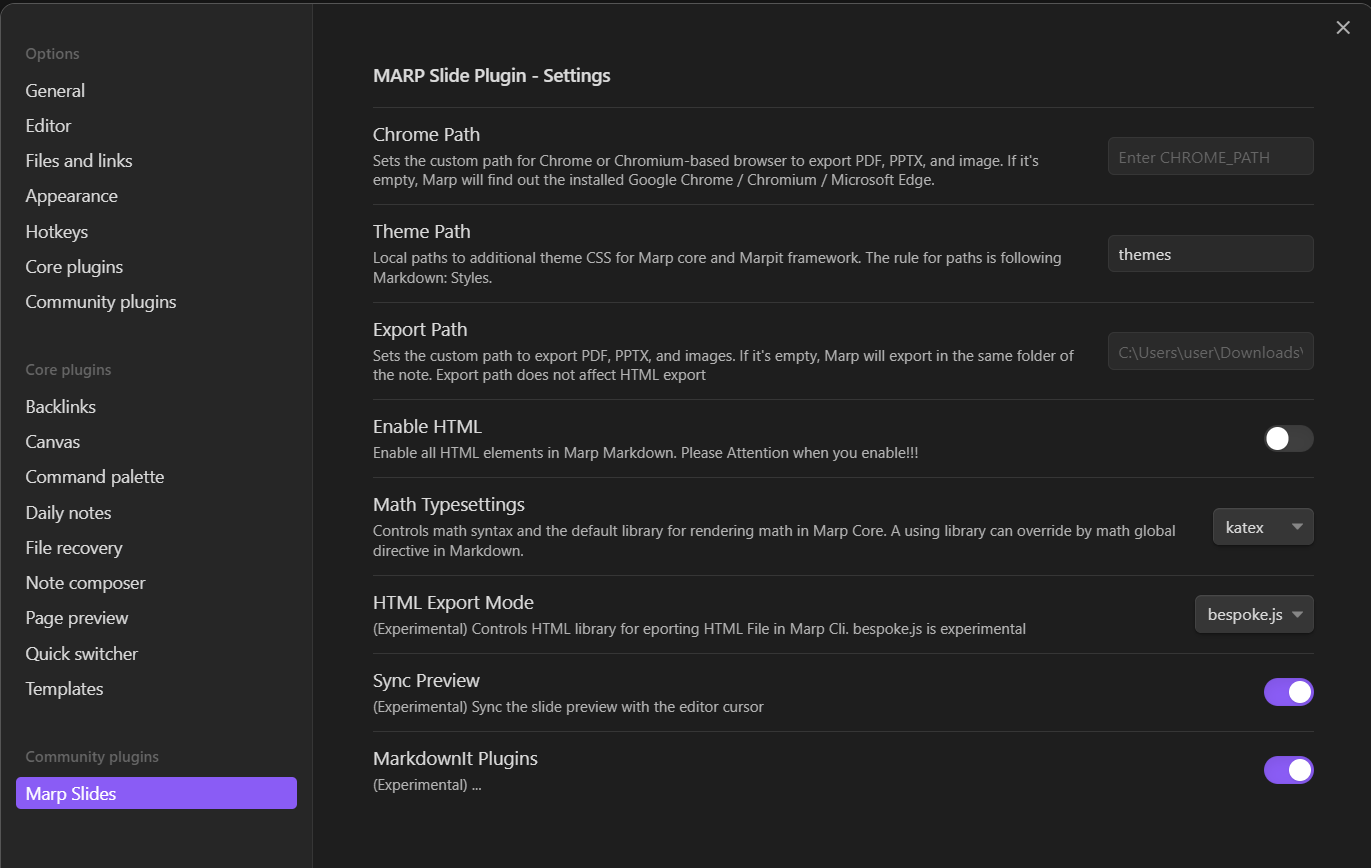Open the Math Typesettings katex dropdown
This screenshot has height=868, width=1371.
click(x=1263, y=527)
